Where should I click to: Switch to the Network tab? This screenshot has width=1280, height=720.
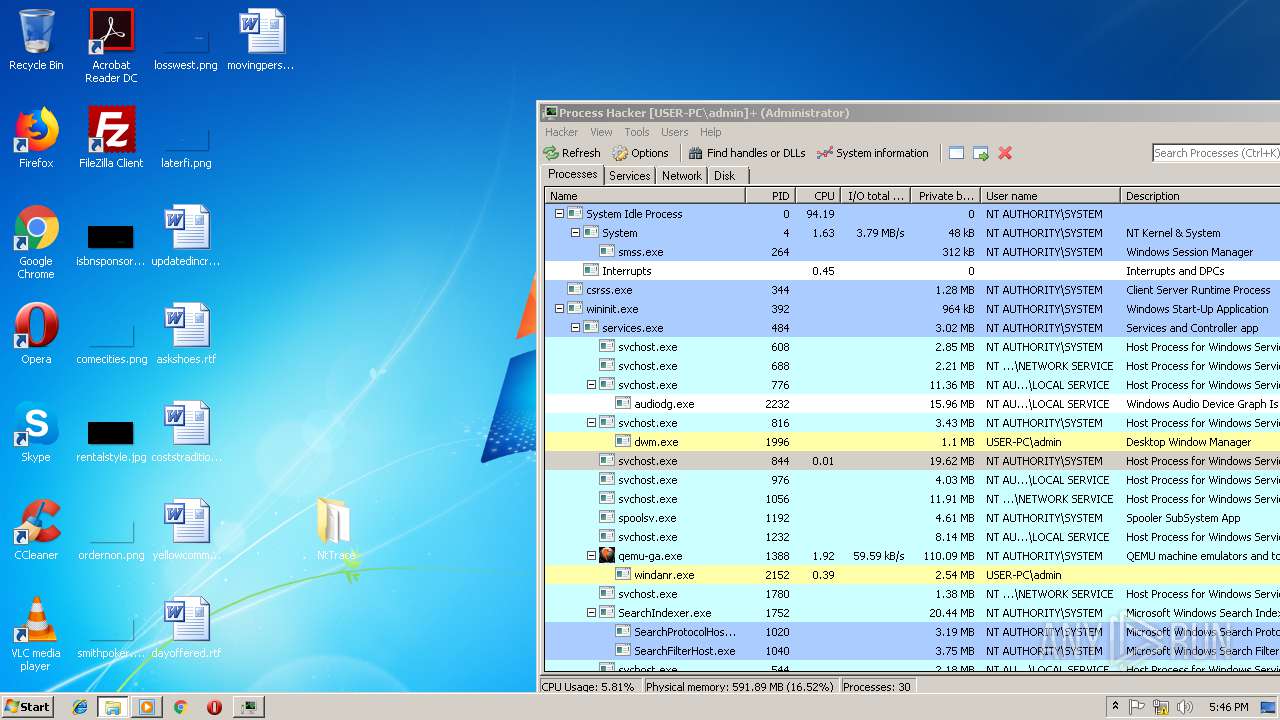(681, 175)
